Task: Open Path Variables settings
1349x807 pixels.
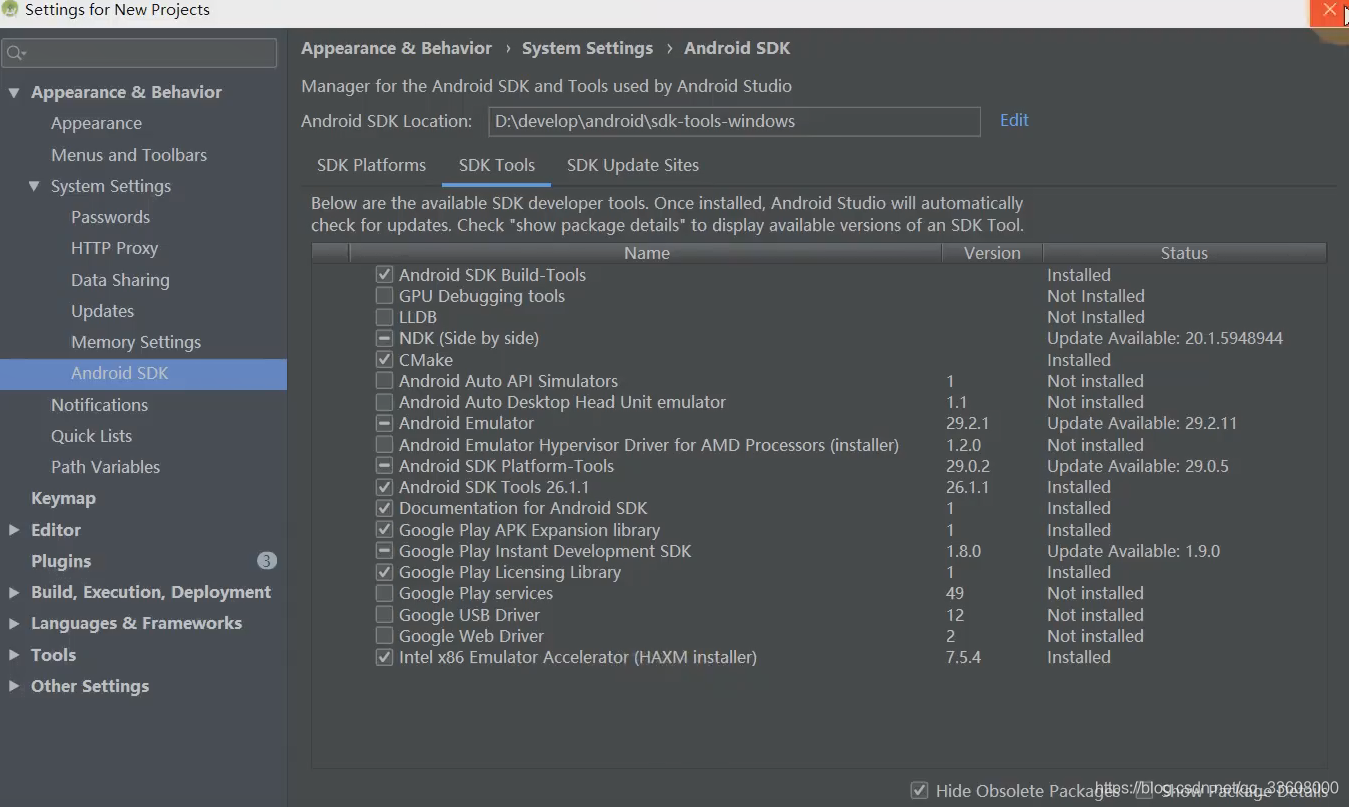Action: tap(106, 467)
